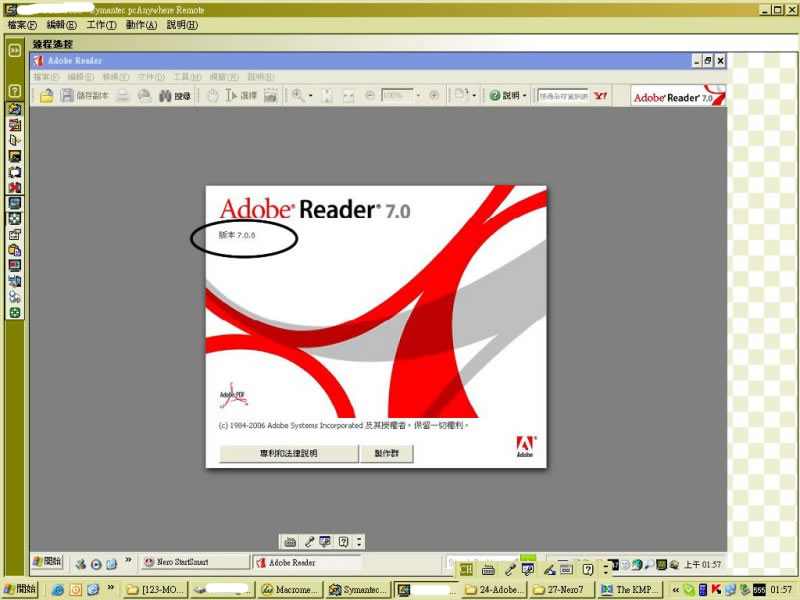The height and width of the screenshot is (600, 800).
Task: Click the yellow and blue arrows sidebar icon
Action: pos(15,109)
